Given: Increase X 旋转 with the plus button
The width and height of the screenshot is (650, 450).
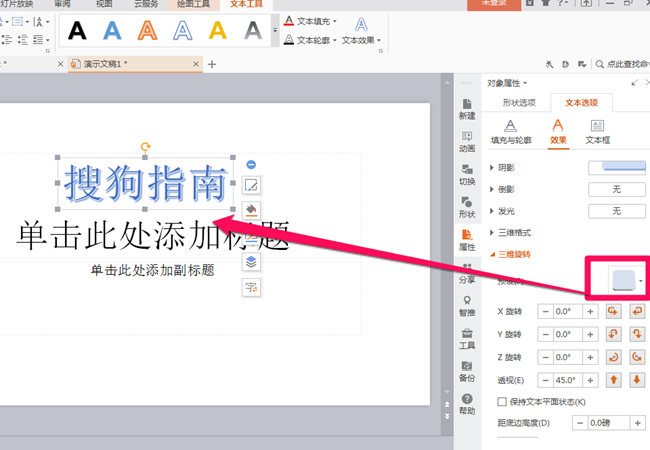Looking at the screenshot, I should tap(590, 311).
